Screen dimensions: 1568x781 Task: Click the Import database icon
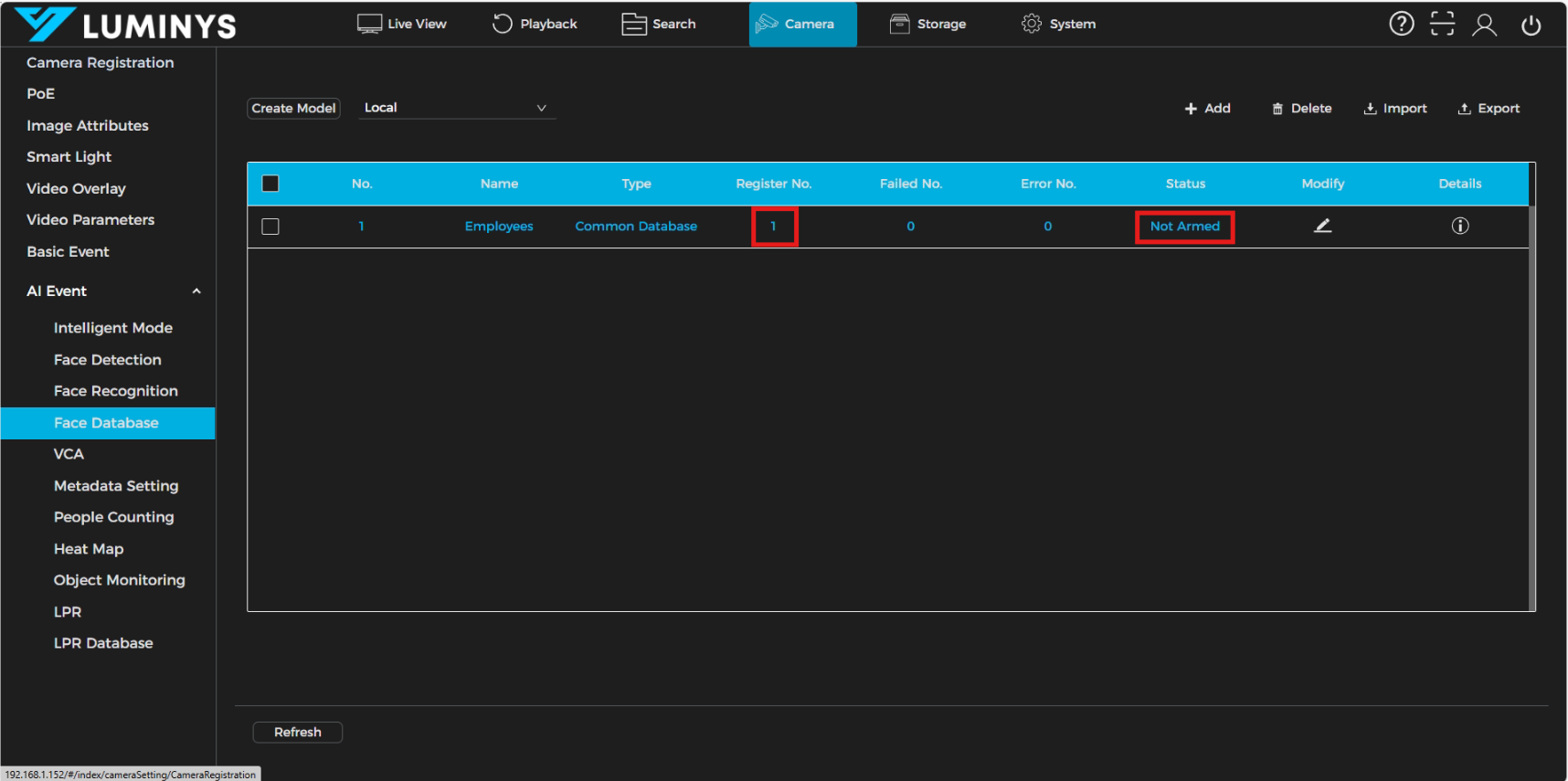(1370, 109)
